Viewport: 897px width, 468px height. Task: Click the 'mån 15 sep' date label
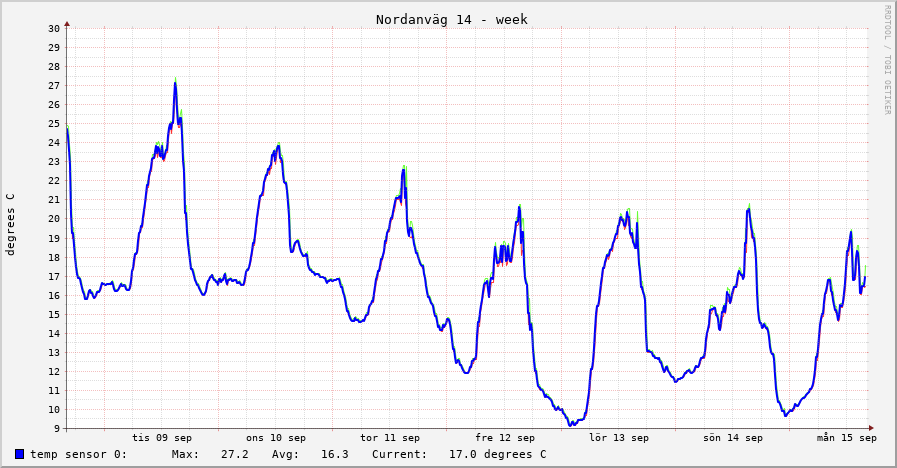[x=847, y=438]
